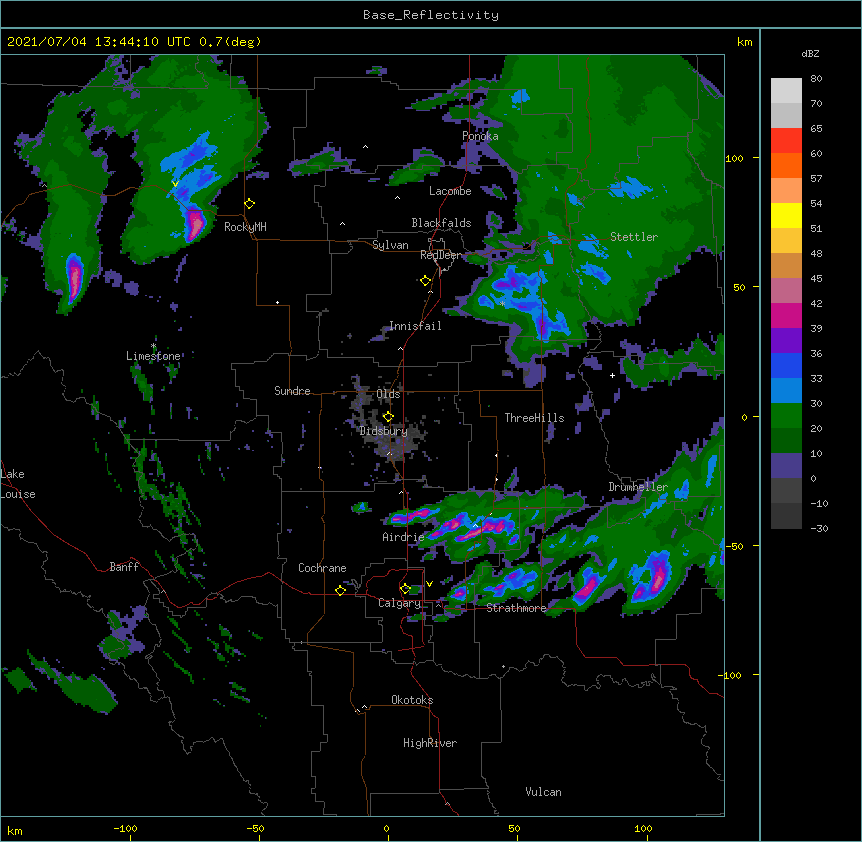Select the Lacombe label

click(x=450, y=191)
